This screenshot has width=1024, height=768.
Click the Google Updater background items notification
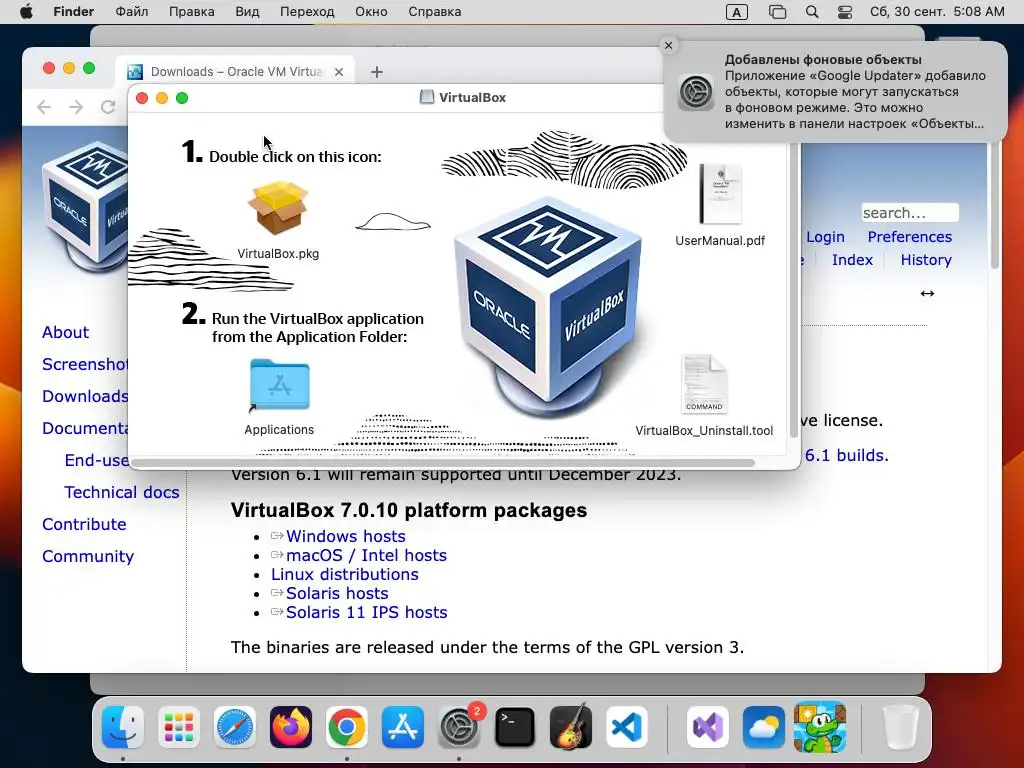835,91
